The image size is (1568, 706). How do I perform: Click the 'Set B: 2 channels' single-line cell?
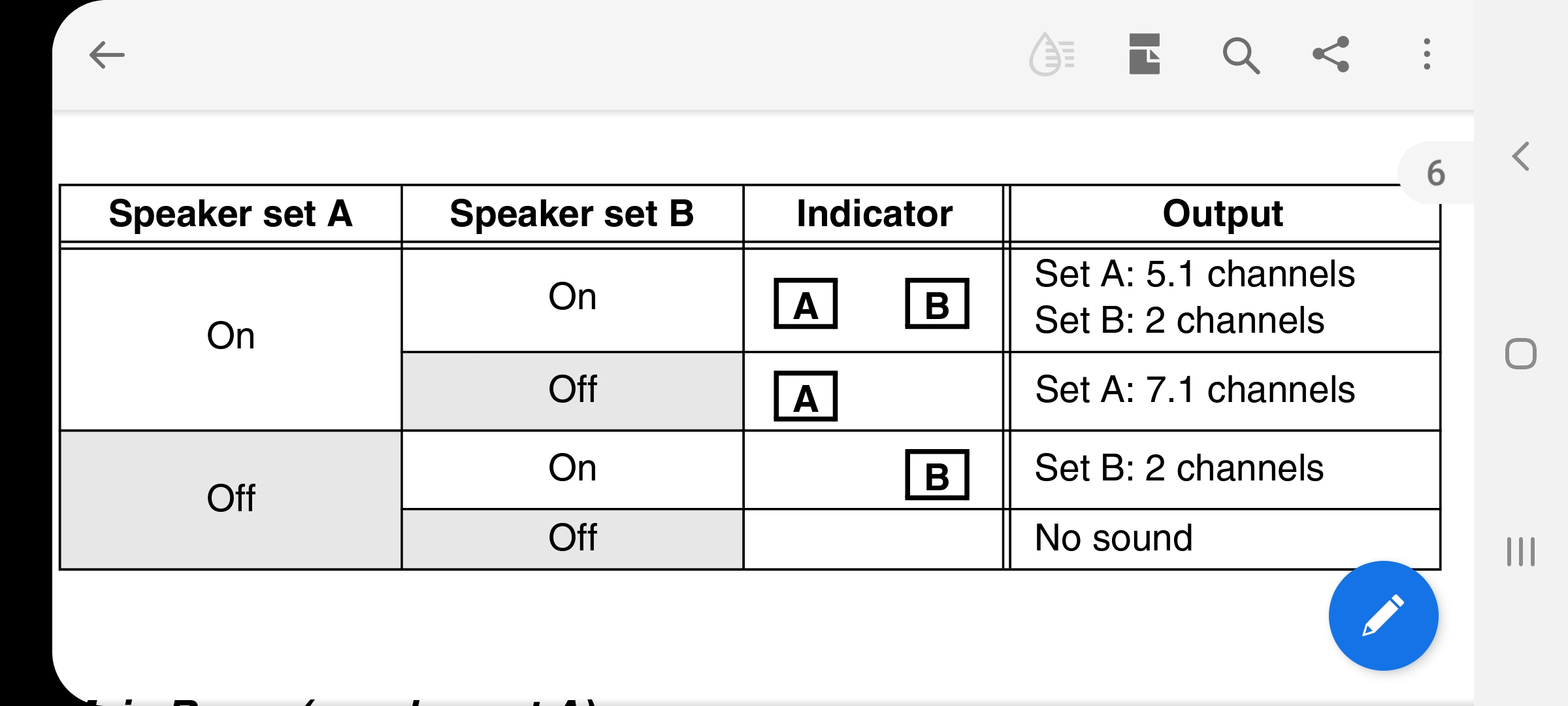[x=1225, y=469]
